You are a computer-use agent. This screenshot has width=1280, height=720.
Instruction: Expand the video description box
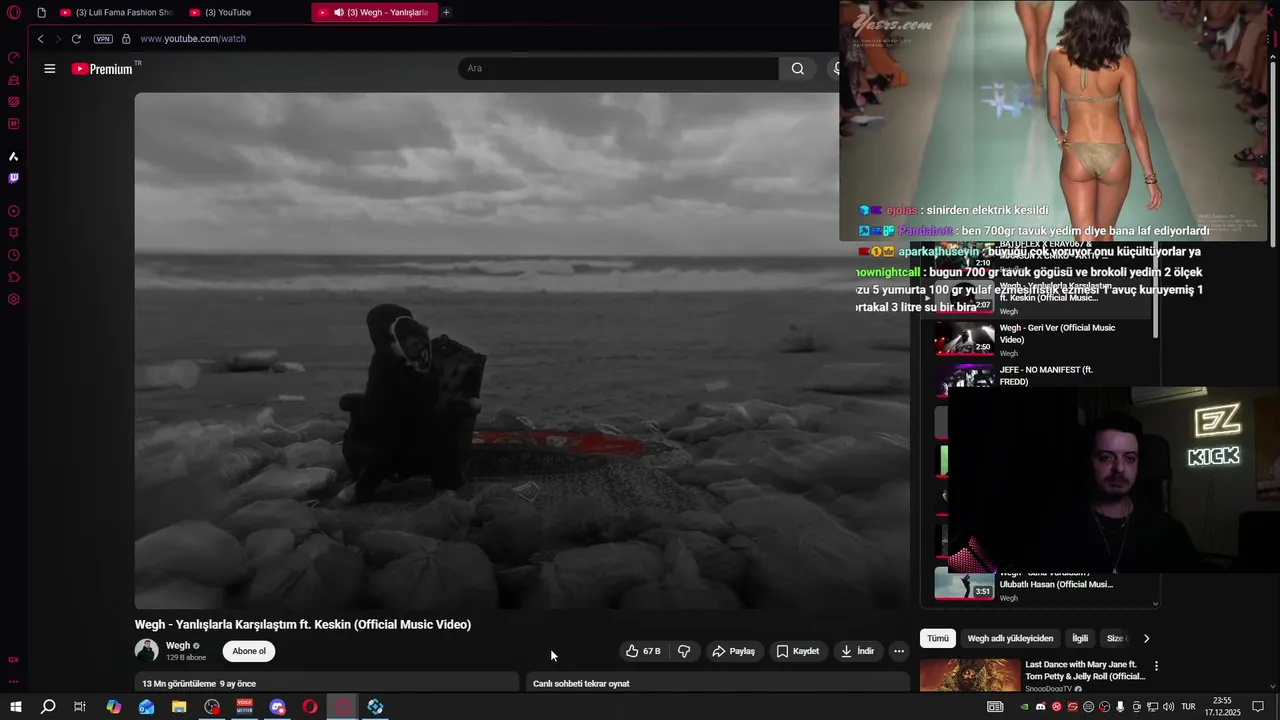(x=325, y=683)
